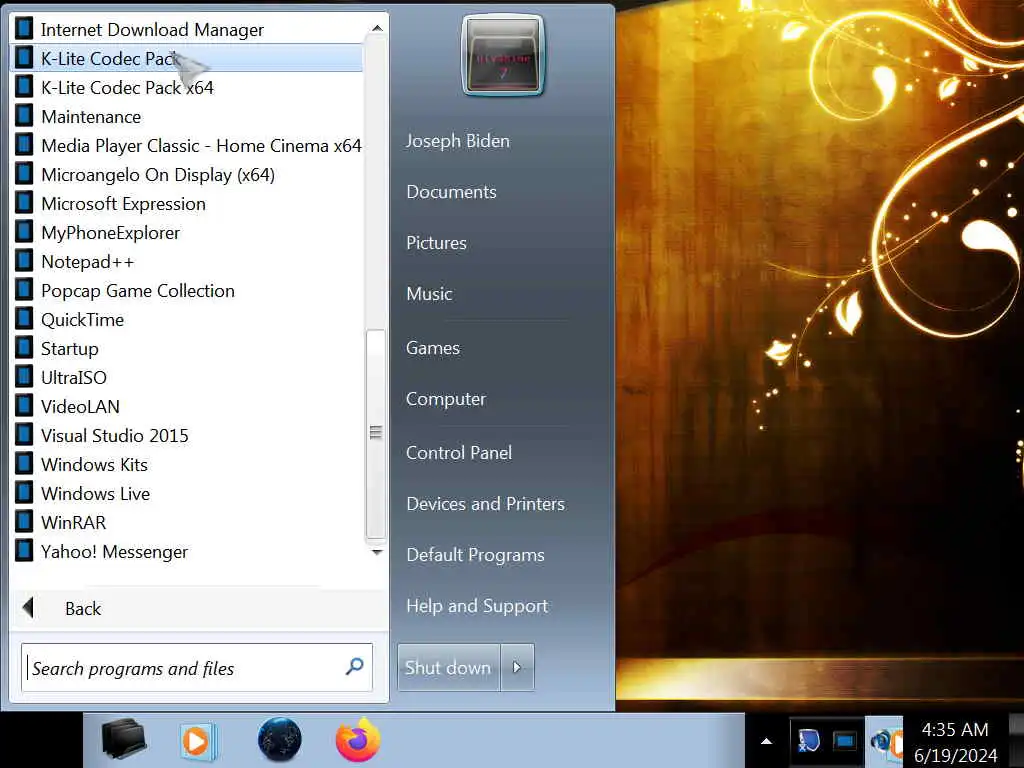Click the Shut down button
1024x768 pixels.
[449, 667]
